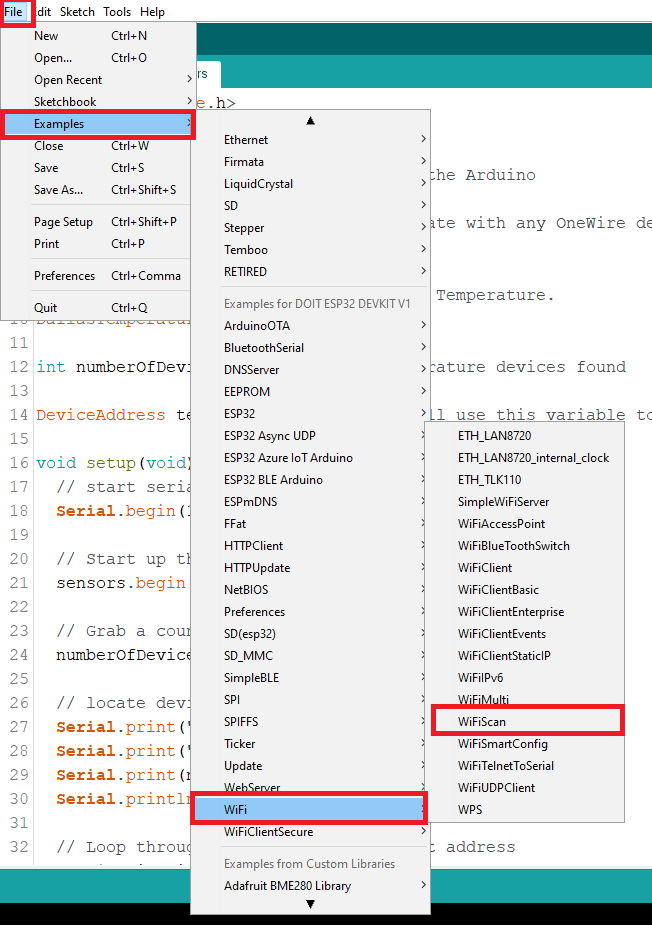
Task: Expand Sketchbook submenu
Action: tap(98, 101)
